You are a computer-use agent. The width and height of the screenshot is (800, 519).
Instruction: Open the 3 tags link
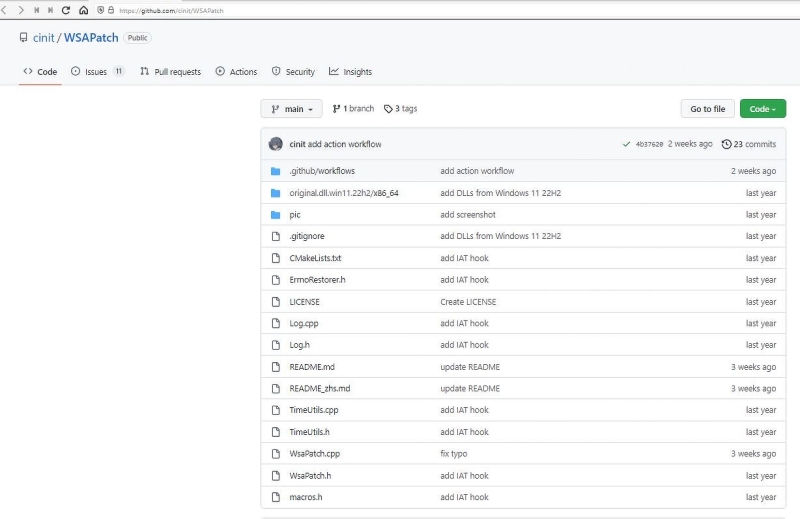coord(400,109)
